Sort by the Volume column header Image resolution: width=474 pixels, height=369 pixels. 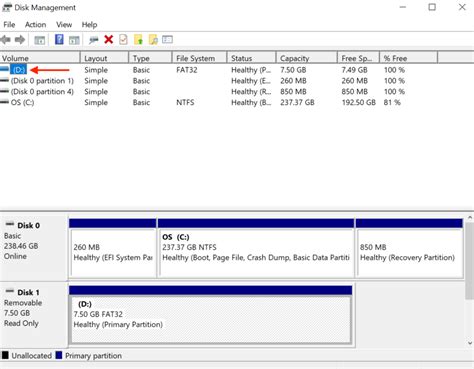[x=40, y=58]
